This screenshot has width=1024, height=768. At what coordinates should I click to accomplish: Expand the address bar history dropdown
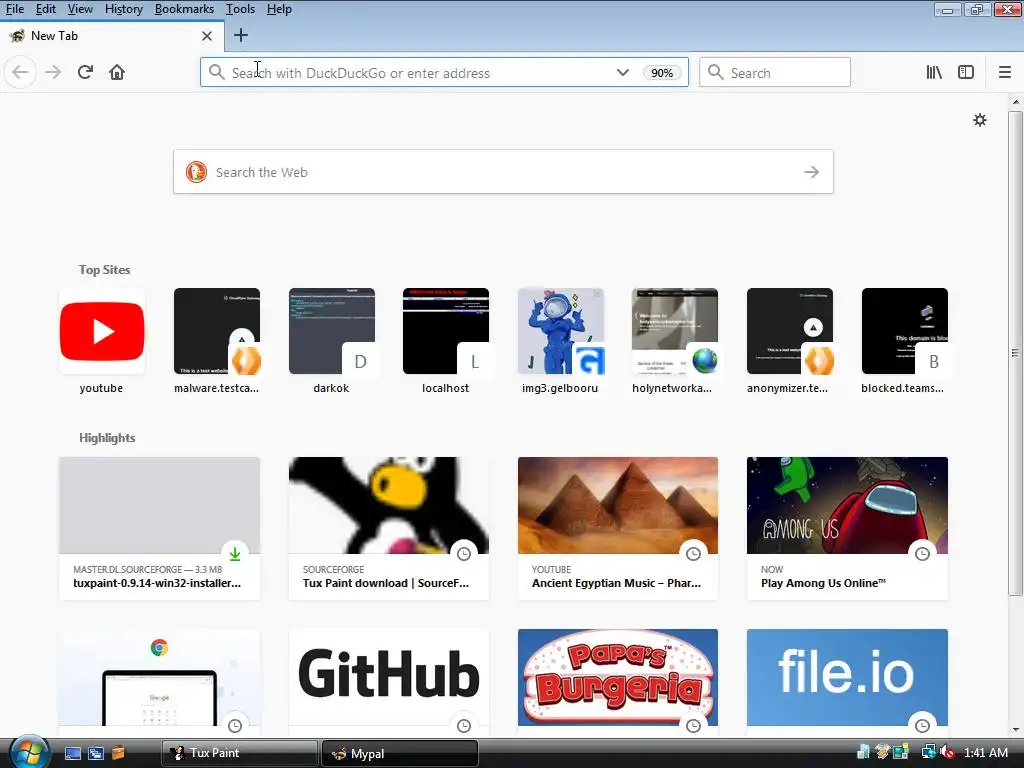coord(622,72)
